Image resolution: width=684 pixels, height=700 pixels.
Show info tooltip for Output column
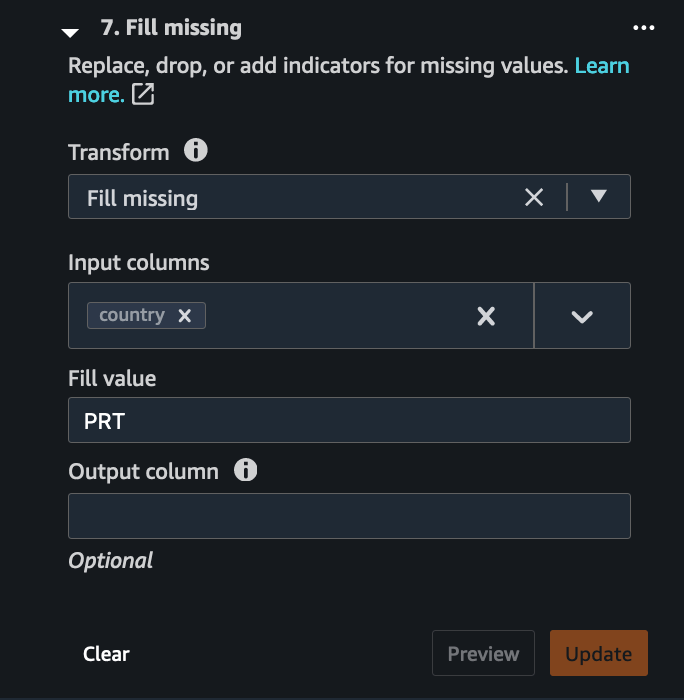click(x=245, y=470)
